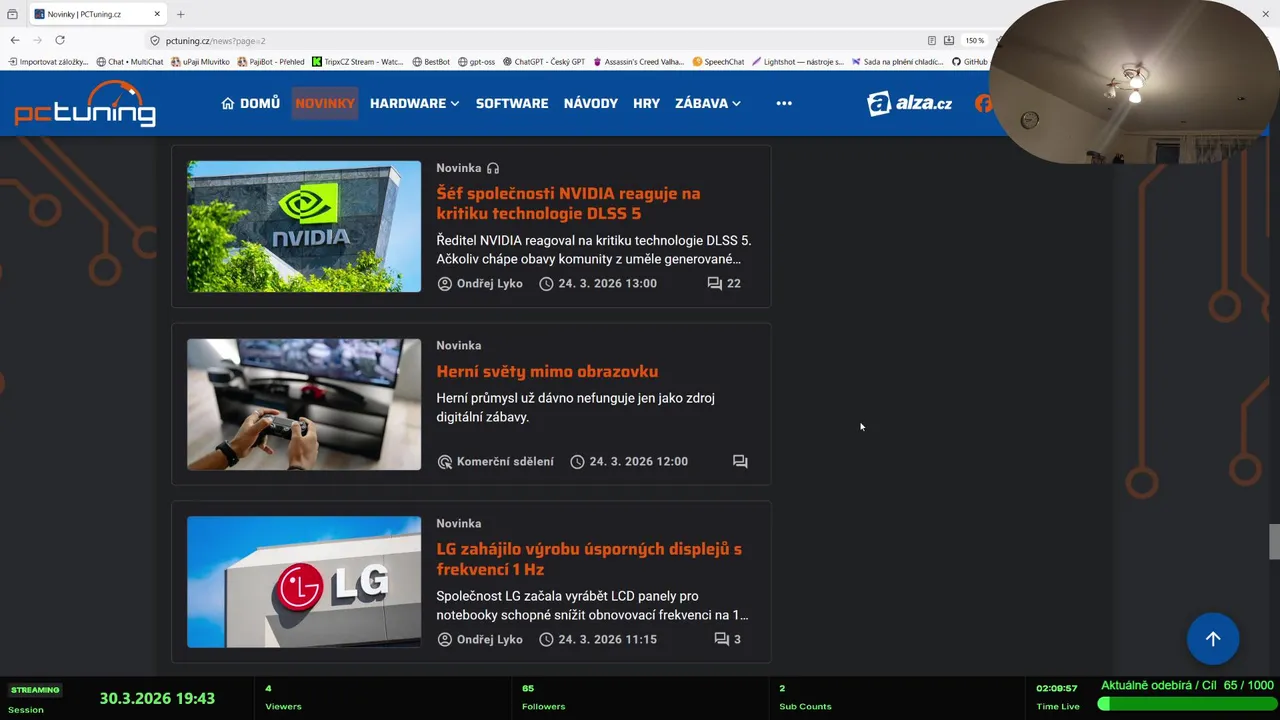Click the Followers count in stream overlay

(x=528, y=688)
